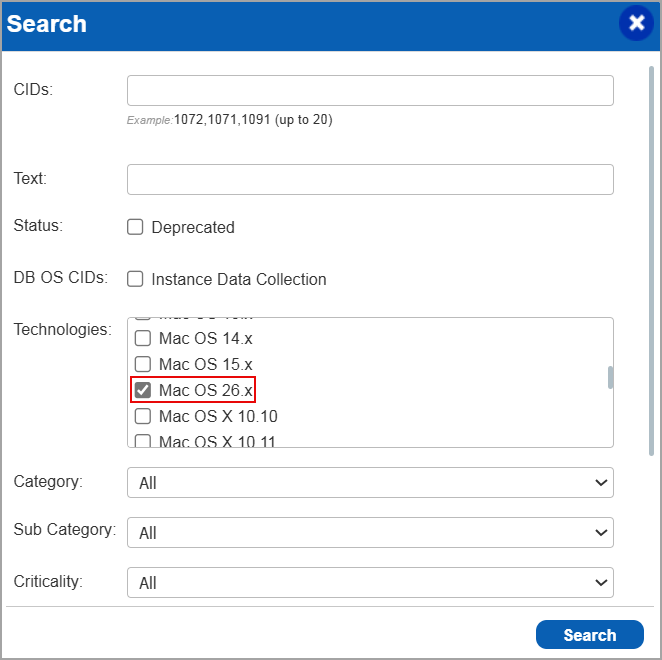This screenshot has width=662, height=660.
Task: Select the Mac OS 15.x checkbox
Action: [143, 364]
